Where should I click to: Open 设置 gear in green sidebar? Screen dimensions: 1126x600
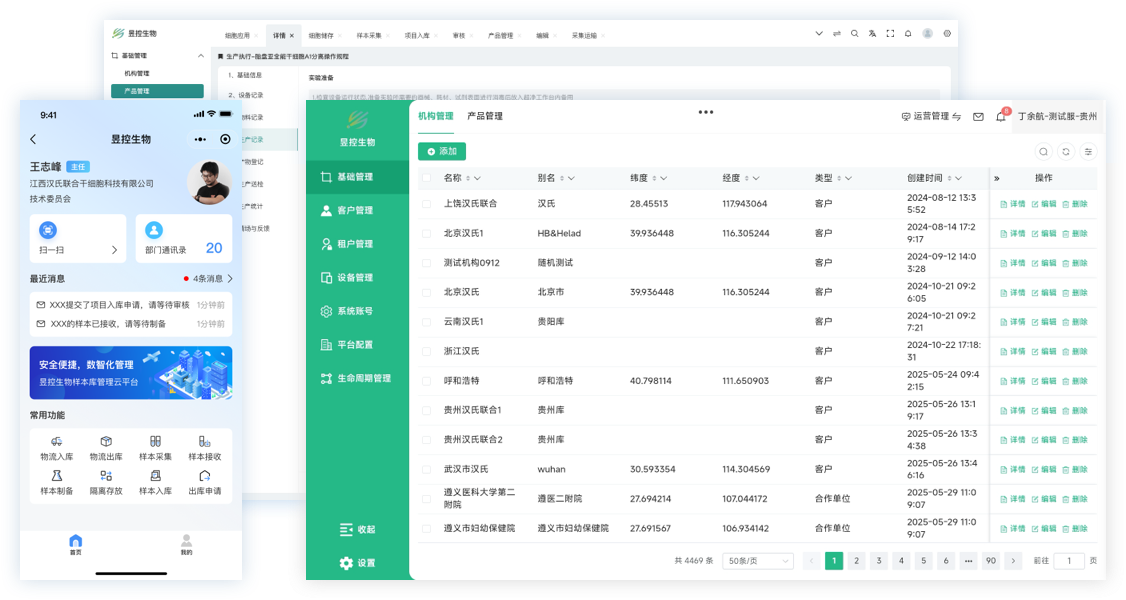pos(357,563)
